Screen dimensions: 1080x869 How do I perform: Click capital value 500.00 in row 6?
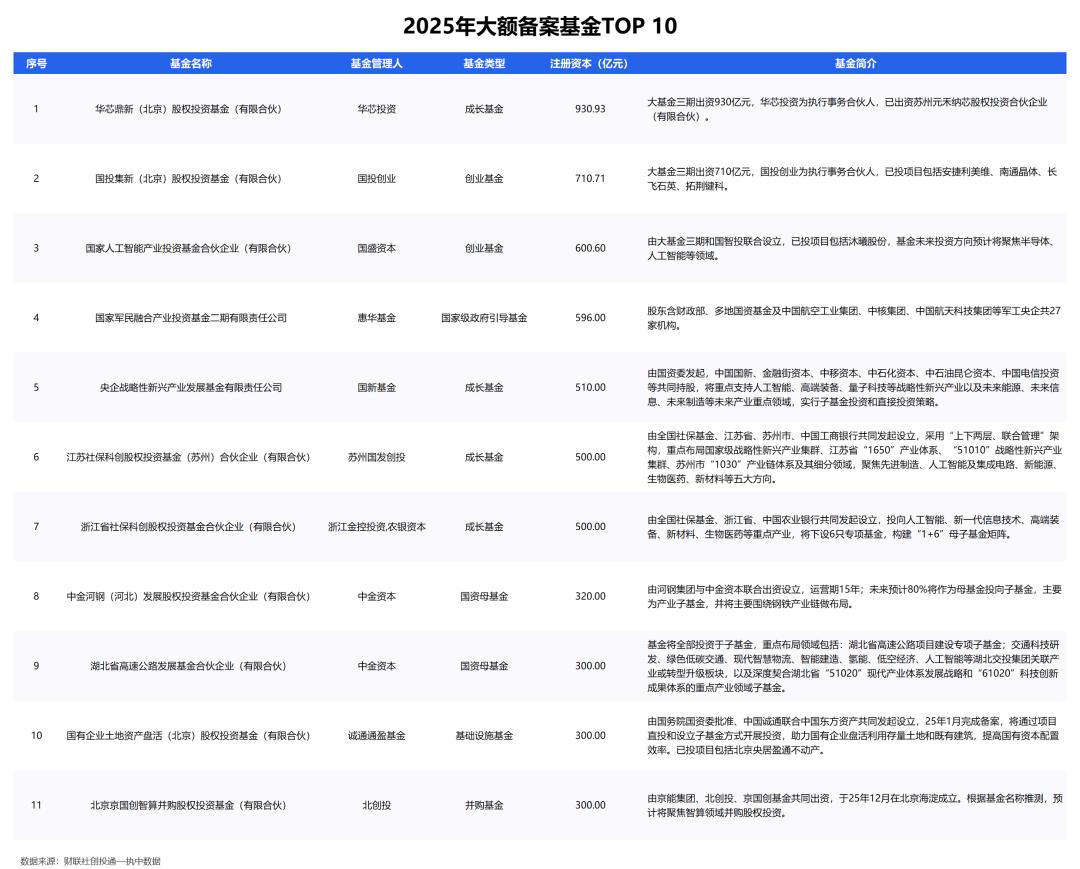pos(590,457)
